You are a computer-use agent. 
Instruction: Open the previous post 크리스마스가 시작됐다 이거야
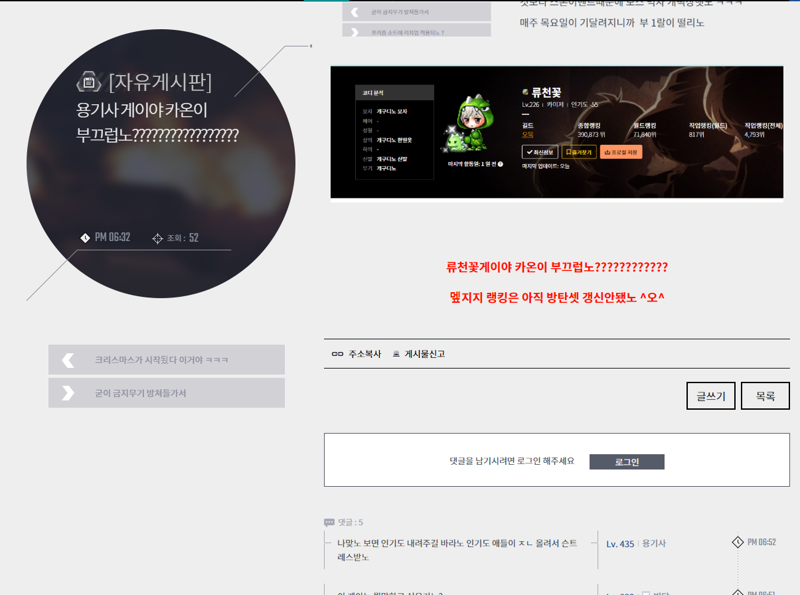click(166, 360)
